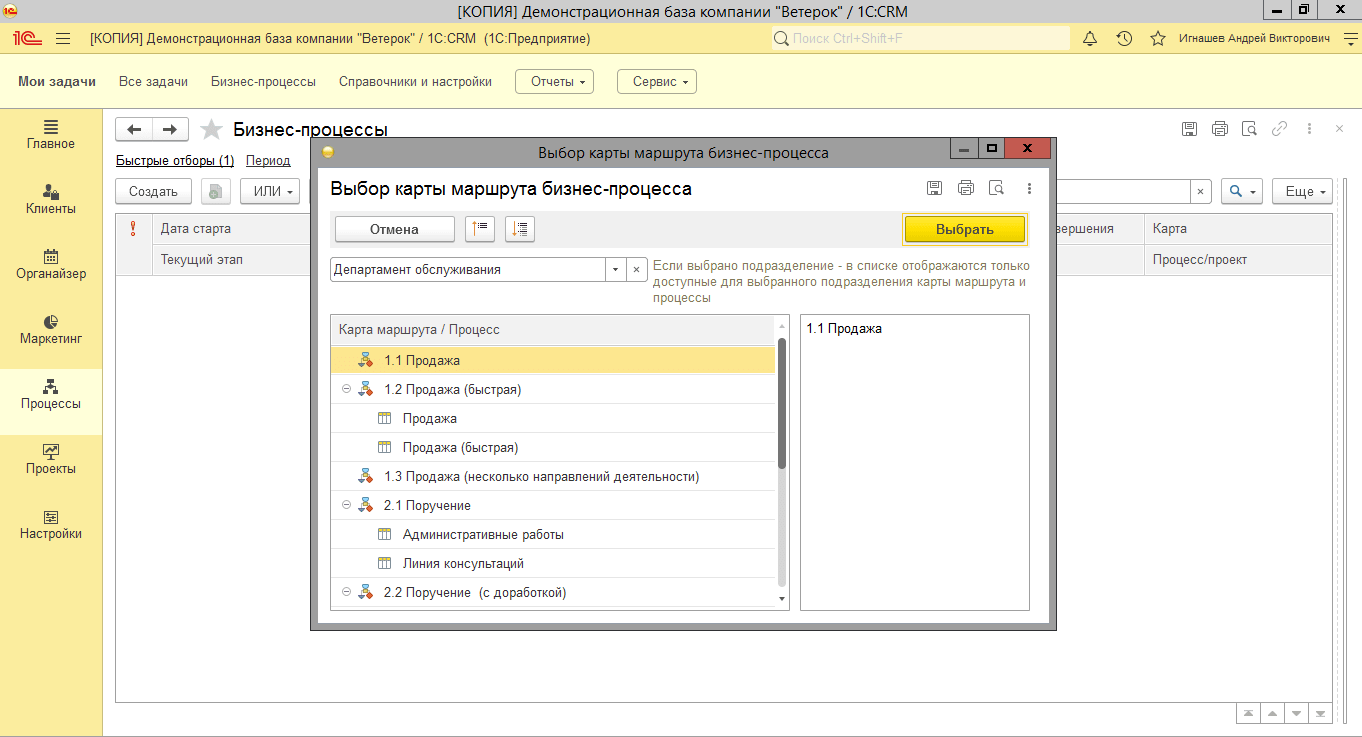Select 1.3 Продажа (несколько направлений деятельности)

point(553,476)
